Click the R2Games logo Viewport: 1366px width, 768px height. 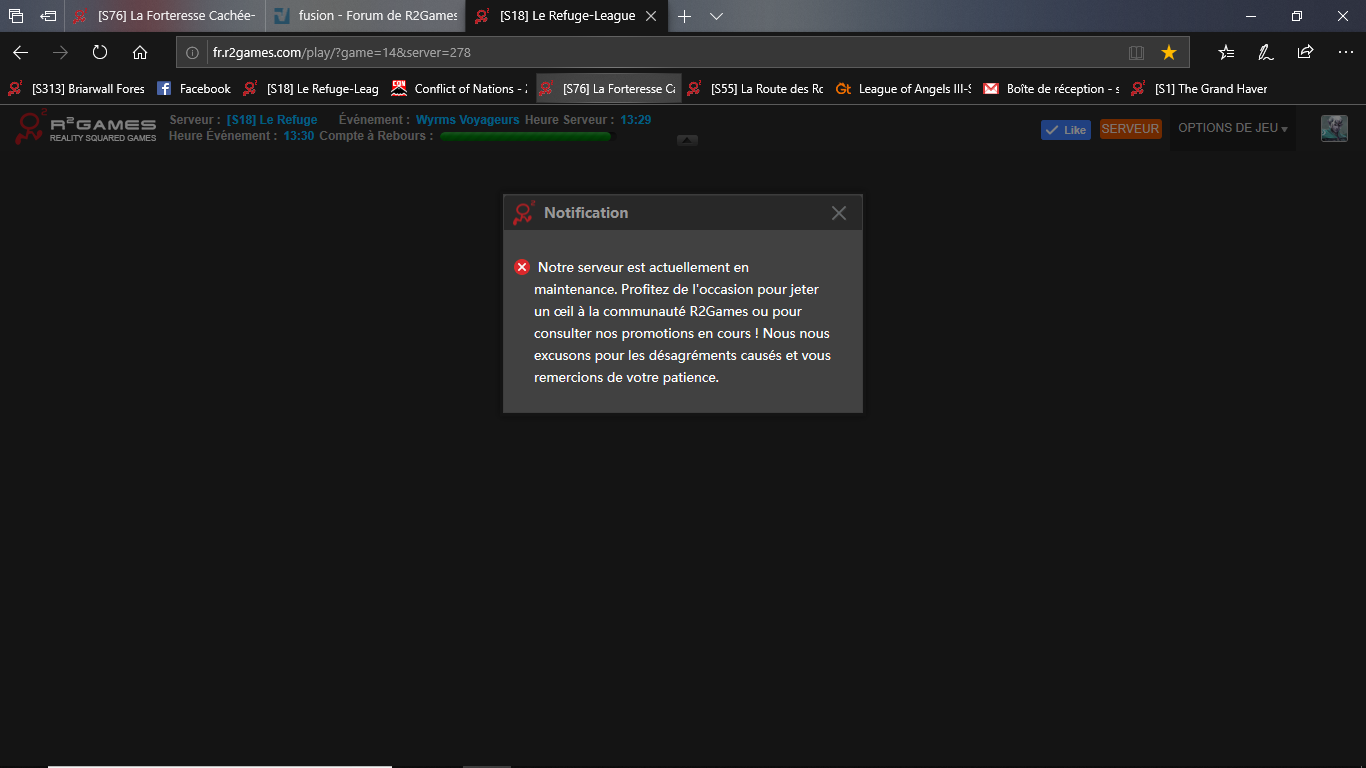pyautogui.click(x=86, y=128)
